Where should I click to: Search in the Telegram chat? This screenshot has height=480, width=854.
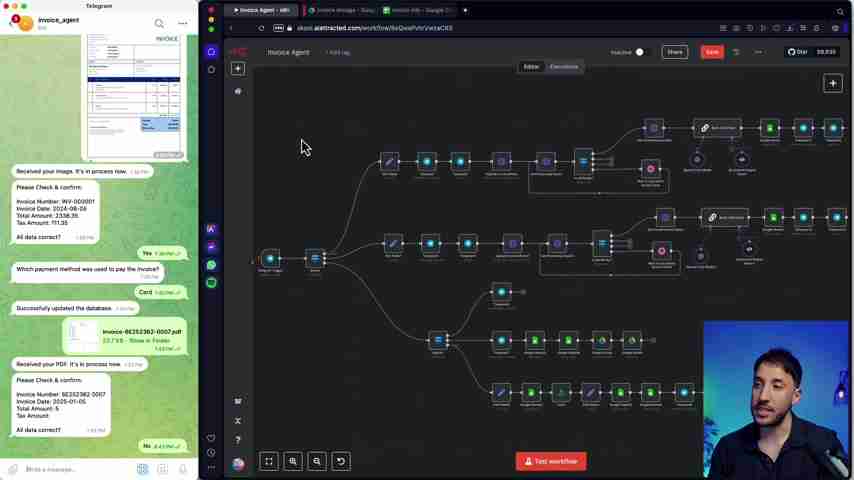(159, 23)
